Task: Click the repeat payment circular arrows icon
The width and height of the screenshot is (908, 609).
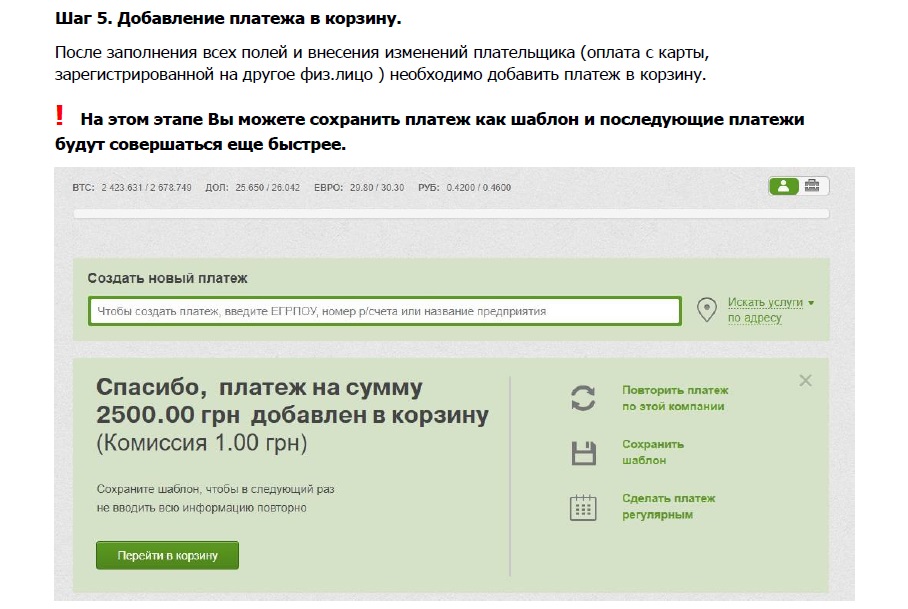Action: pos(583,398)
